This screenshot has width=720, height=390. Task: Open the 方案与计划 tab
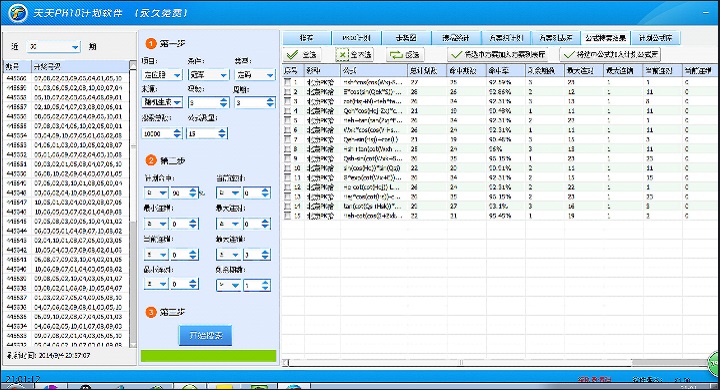coord(506,38)
